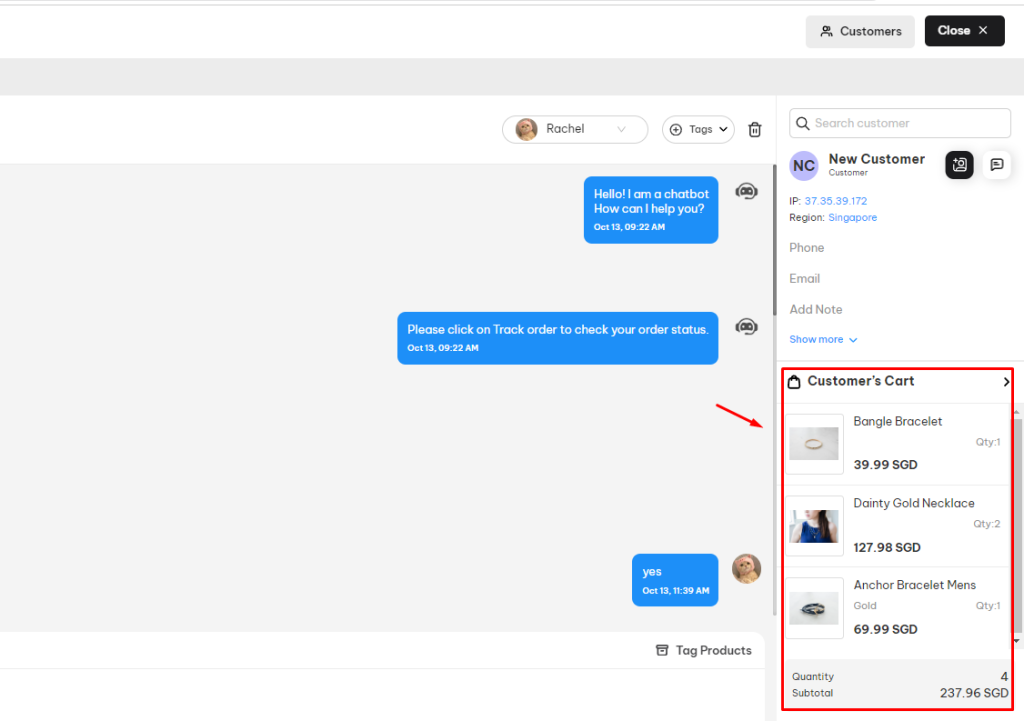Open the chat notes icon beside New Customer
This screenshot has height=721, width=1024.
997,165
